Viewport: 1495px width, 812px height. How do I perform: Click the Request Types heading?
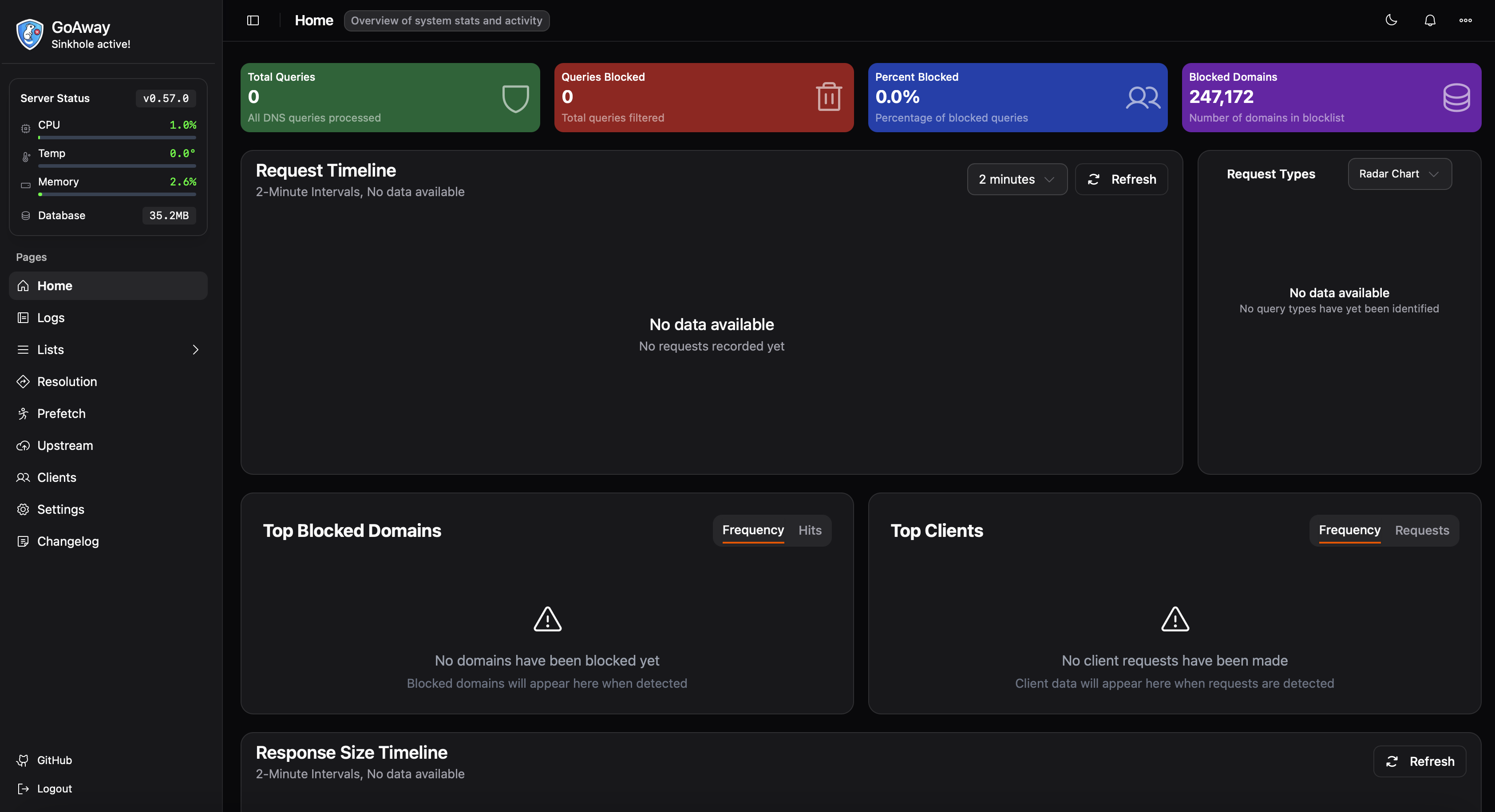coord(1271,174)
